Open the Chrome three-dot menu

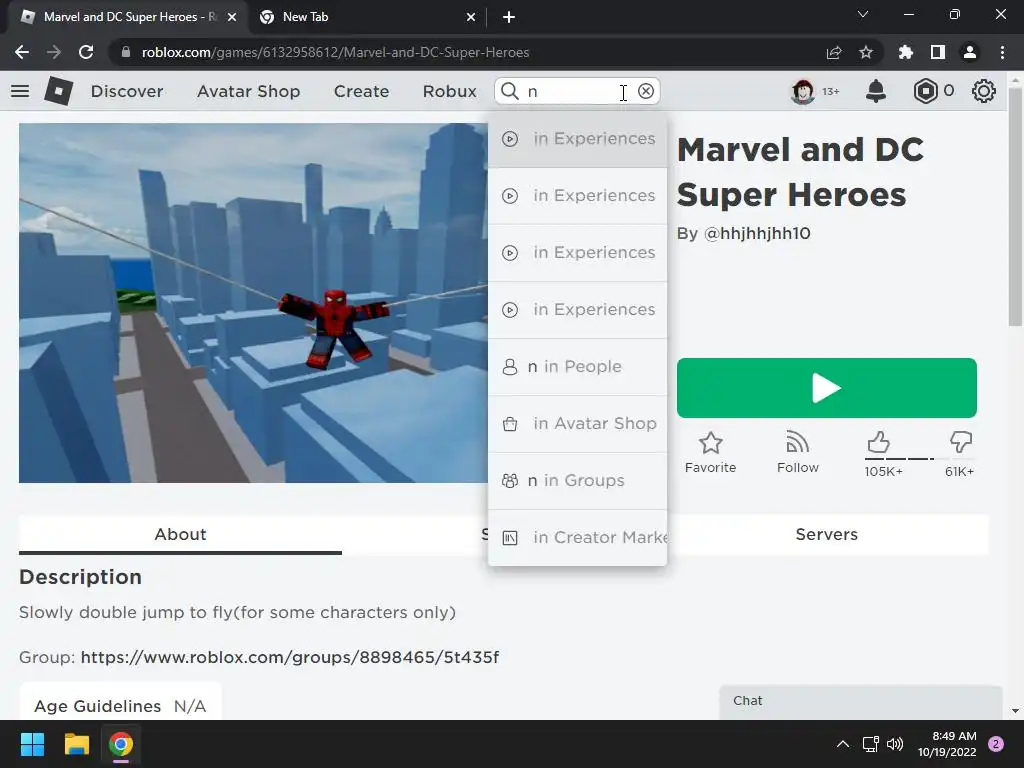[x=1002, y=52]
